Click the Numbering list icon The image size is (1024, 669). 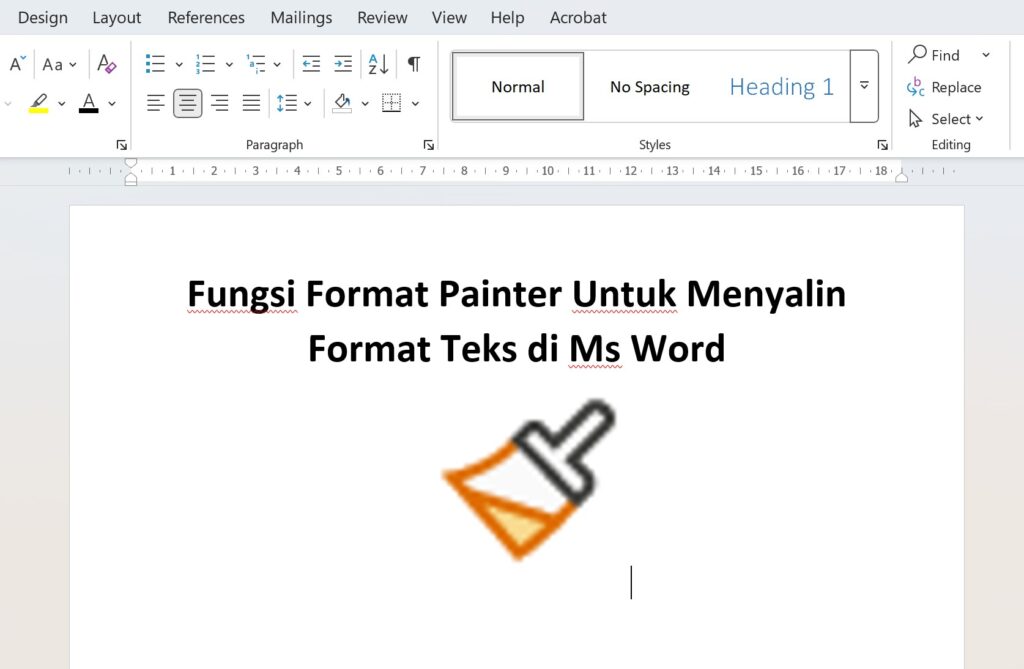click(x=205, y=64)
